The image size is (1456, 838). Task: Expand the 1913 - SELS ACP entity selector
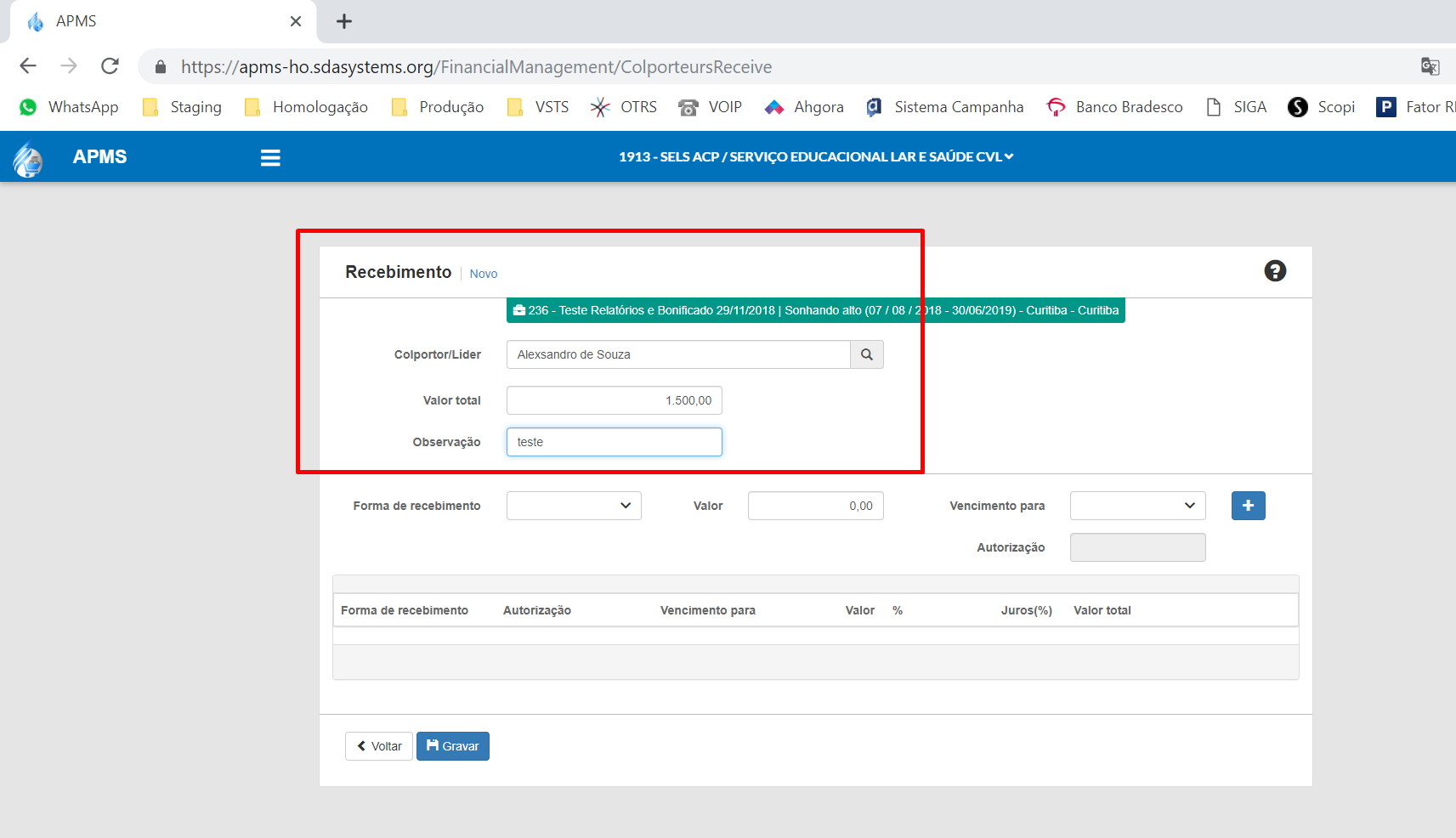tap(816, 157)
